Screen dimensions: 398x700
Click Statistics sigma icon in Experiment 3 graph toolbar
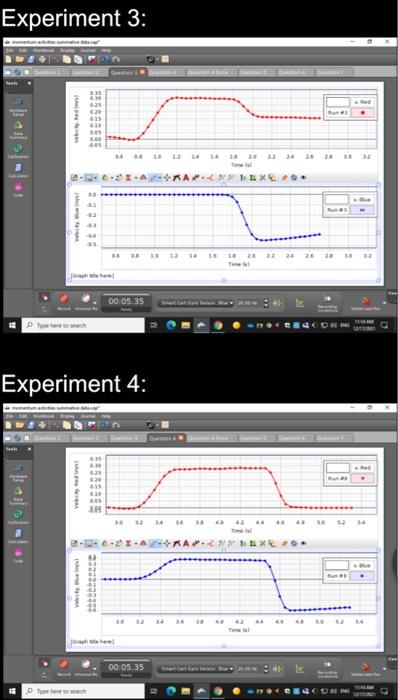tap(128, 178)
